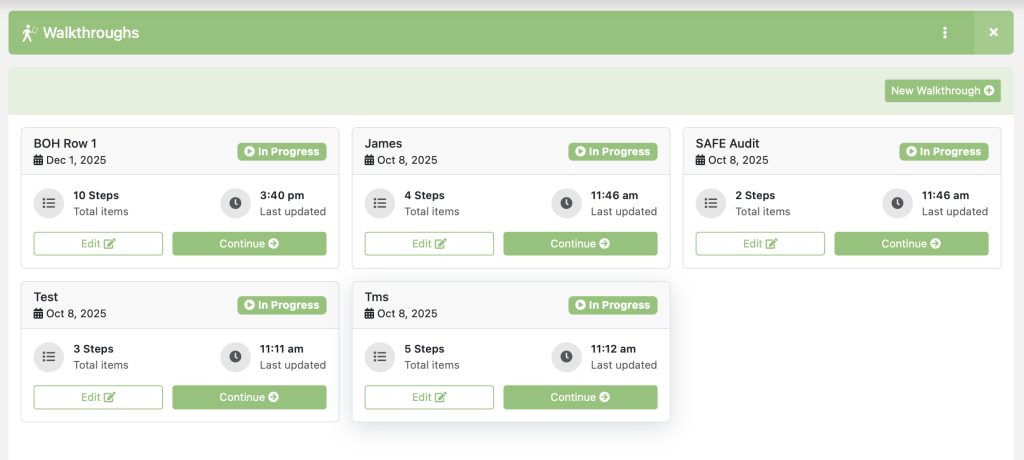Close the Walkthroughs panel
Screen dimensions: 1024x460
993,33
